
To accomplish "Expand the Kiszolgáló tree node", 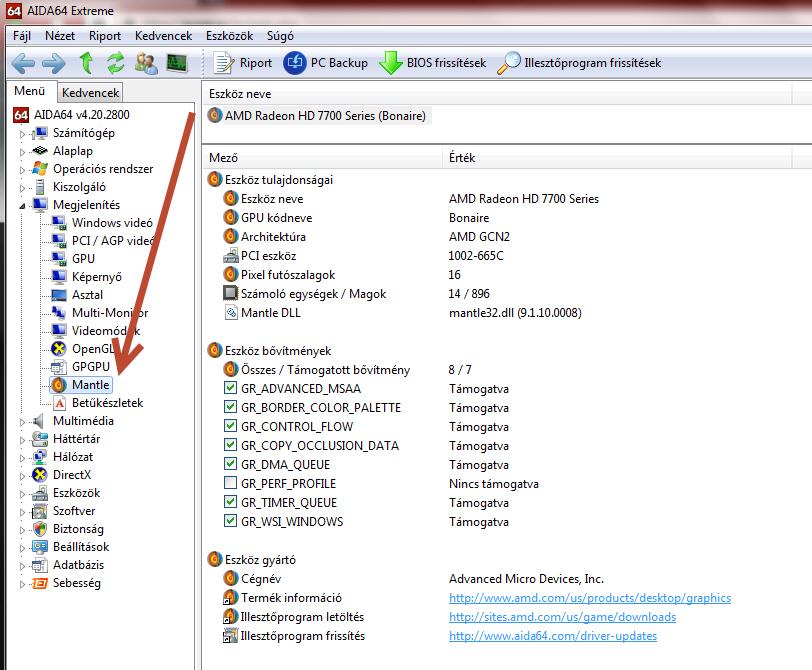I will 22,188.
